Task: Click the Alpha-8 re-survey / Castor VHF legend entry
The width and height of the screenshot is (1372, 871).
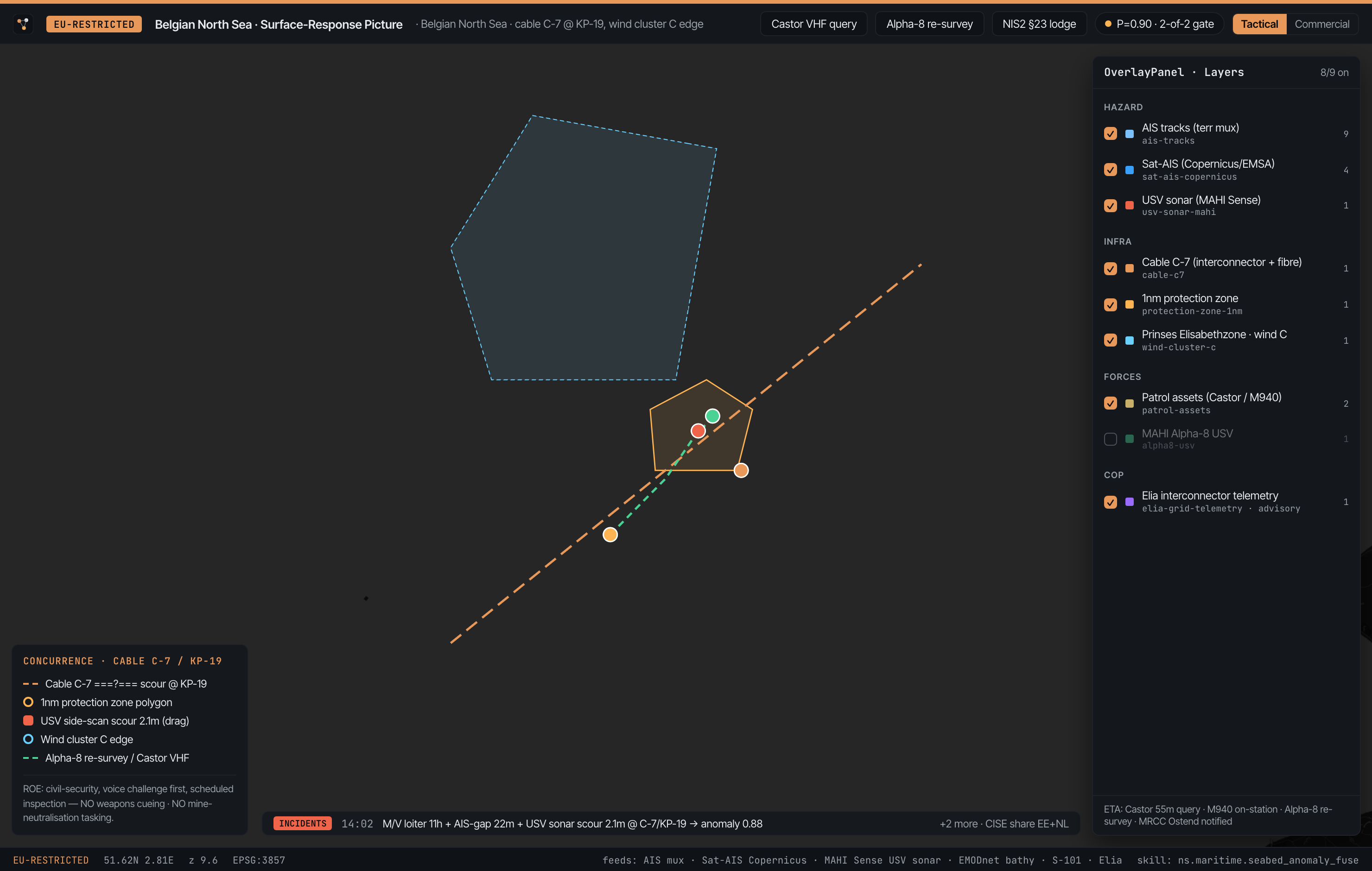Action: [x=106, y=757]
